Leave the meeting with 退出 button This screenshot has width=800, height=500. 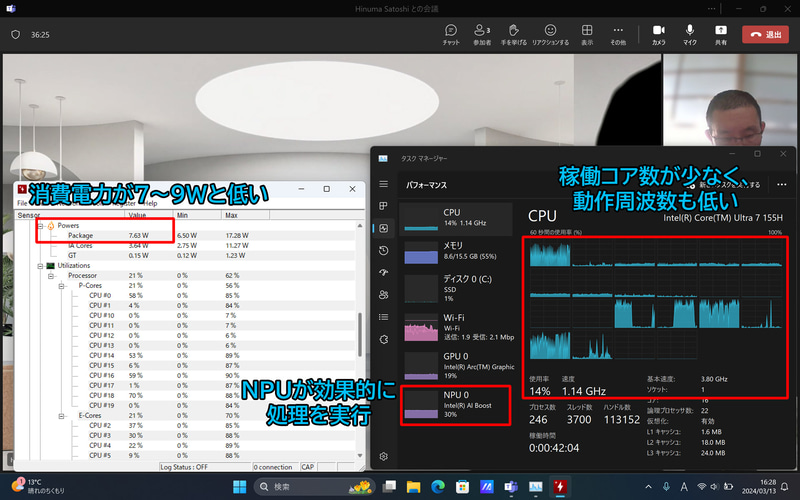point(765,35)
